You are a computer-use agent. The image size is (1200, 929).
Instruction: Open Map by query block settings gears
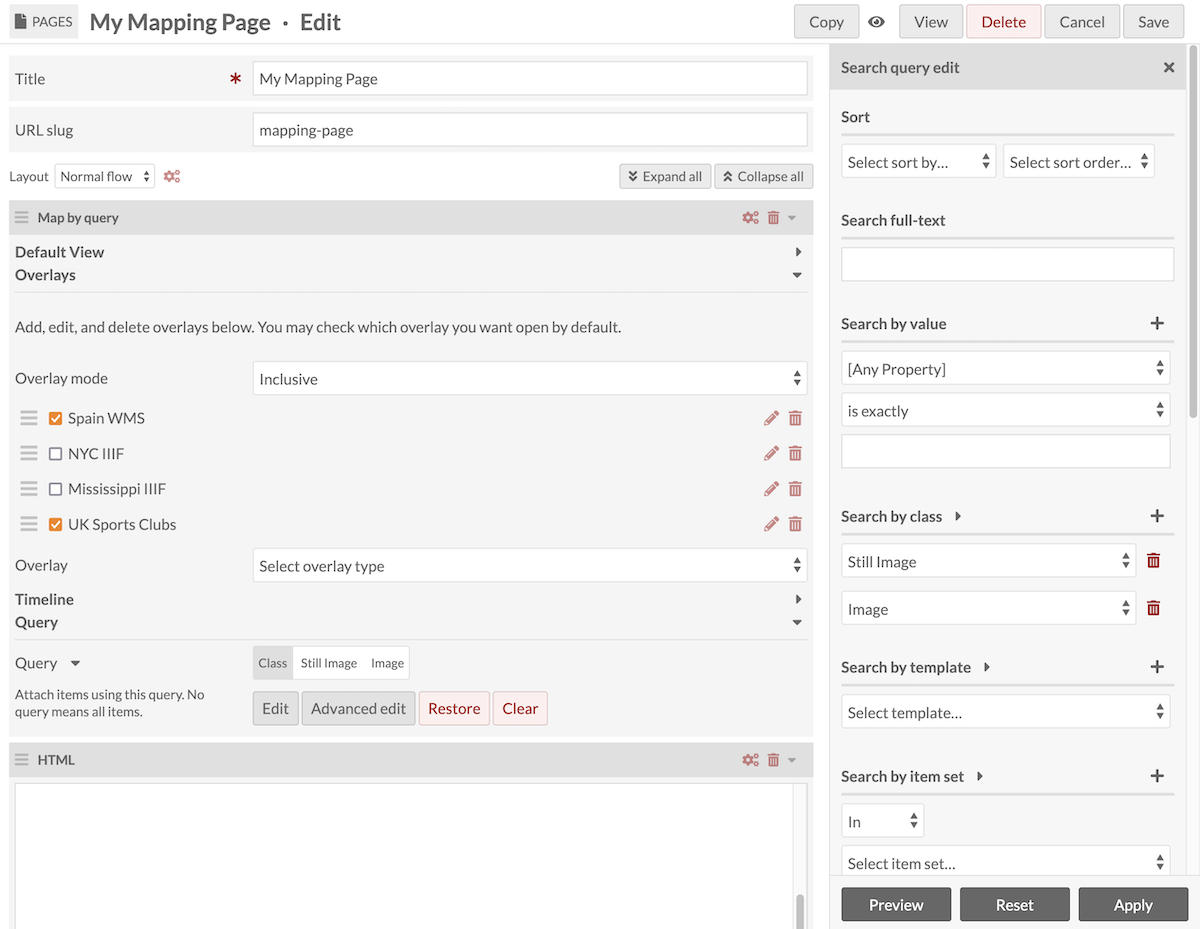click(750, 217)
